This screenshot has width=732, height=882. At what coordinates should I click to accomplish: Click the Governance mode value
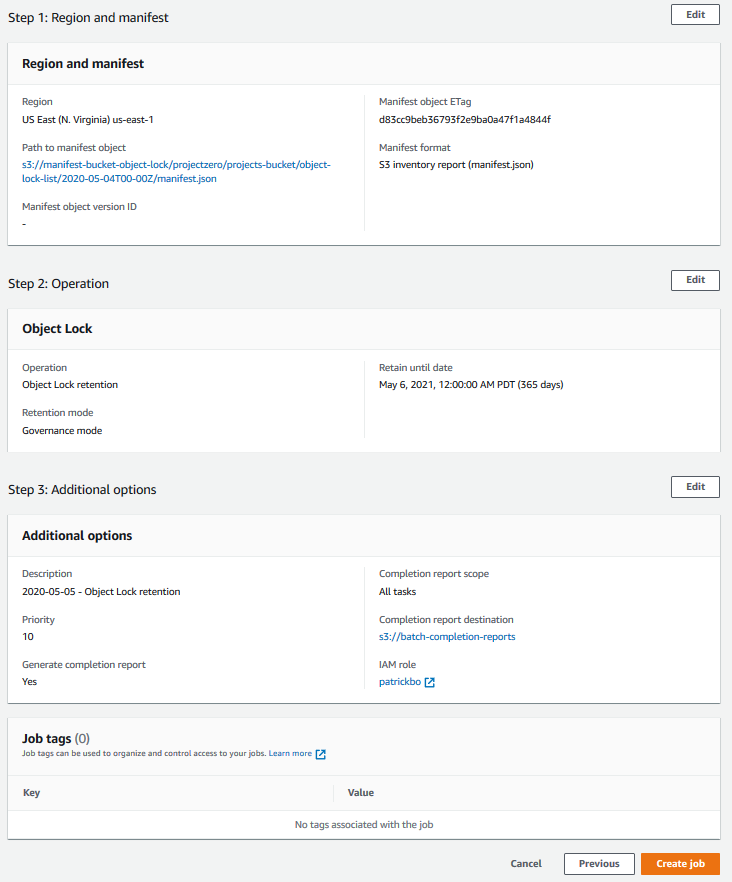tap(62, 430)
